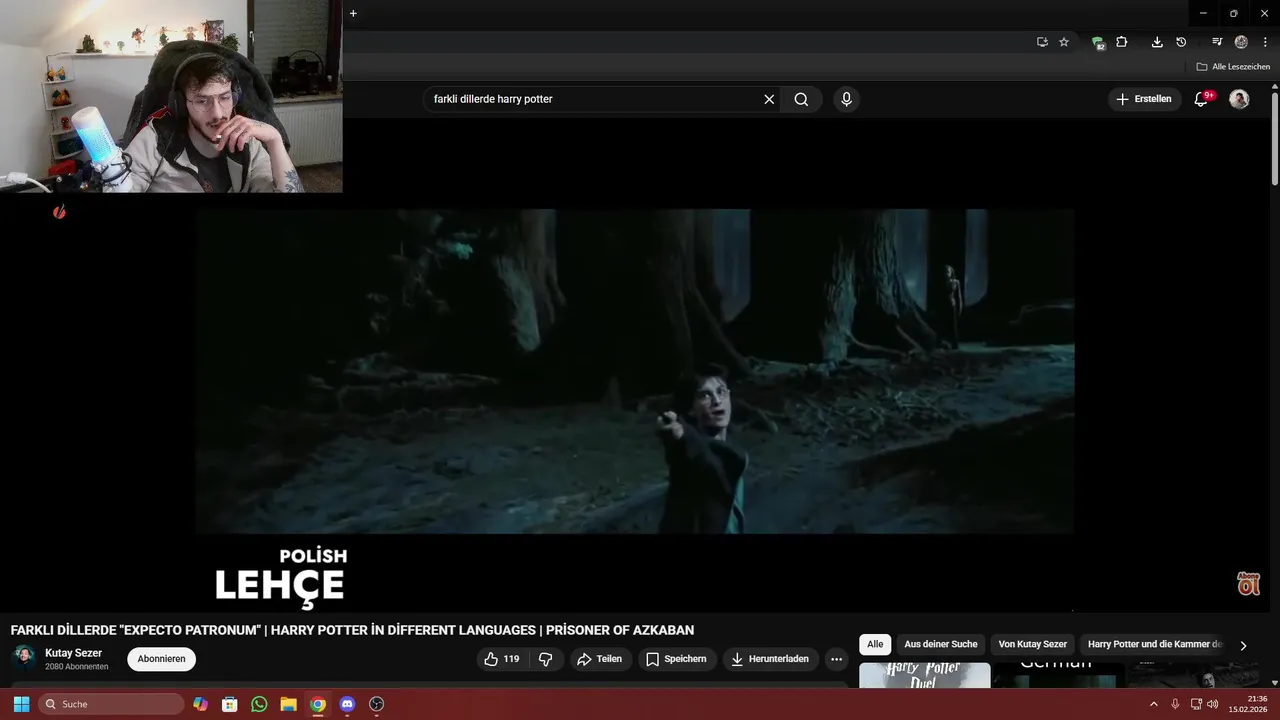
Task: Switch to Chrome in the taskbar
Action: [318, 704]
